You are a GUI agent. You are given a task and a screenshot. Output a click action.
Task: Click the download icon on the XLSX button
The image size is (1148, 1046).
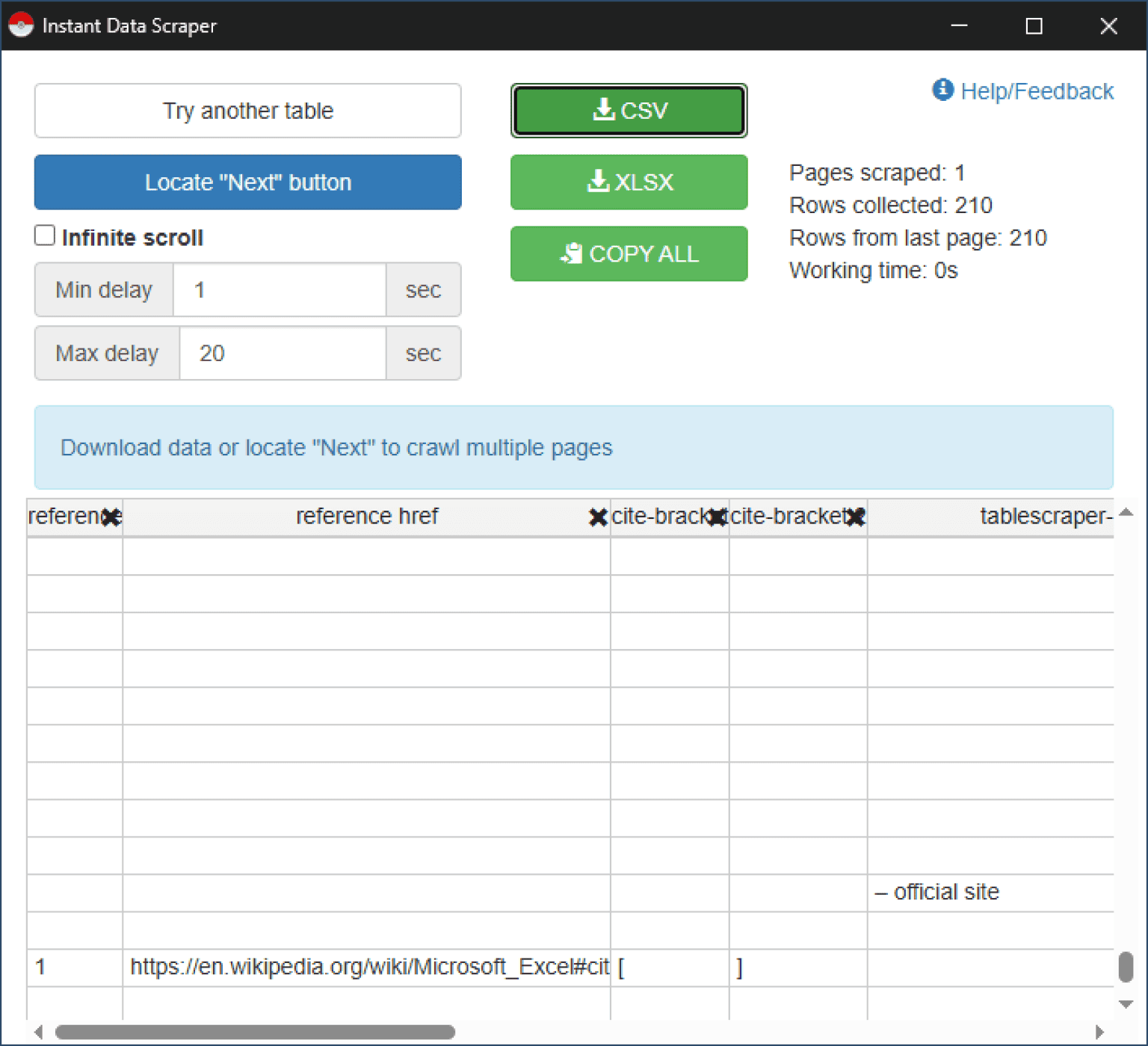597,182
